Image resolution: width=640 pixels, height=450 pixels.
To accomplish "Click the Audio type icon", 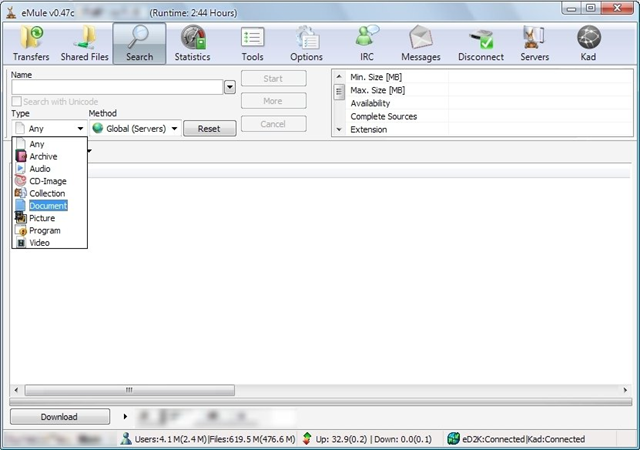I will tap(21, 168).
